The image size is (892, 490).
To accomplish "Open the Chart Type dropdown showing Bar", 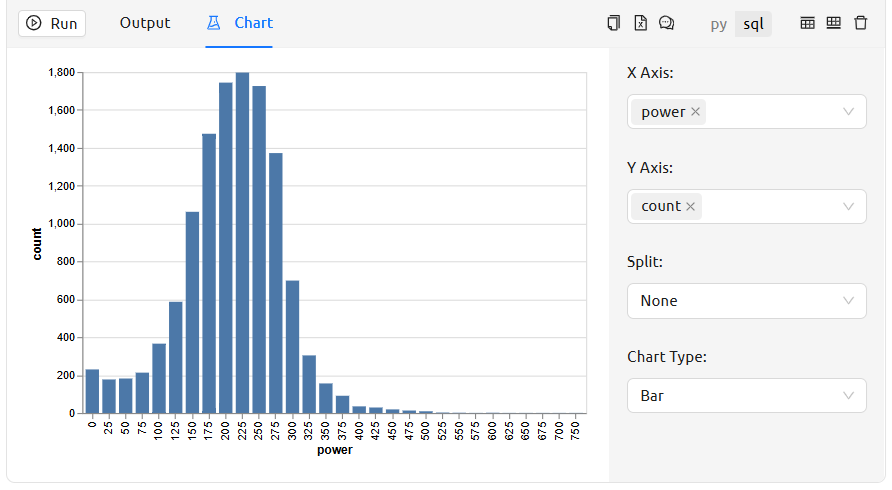I will pos(746,396).
